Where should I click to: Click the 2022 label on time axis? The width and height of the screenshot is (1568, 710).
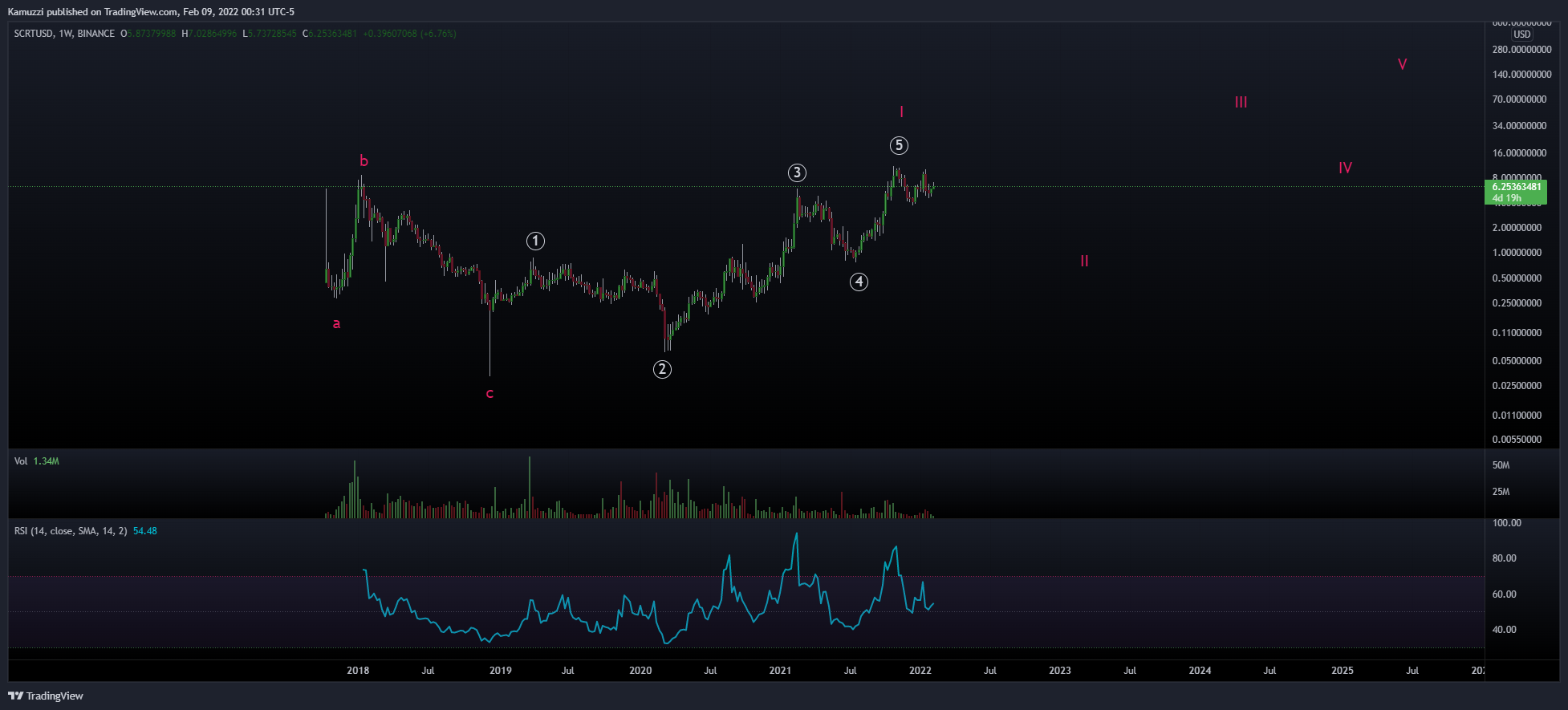pos(920,671)
